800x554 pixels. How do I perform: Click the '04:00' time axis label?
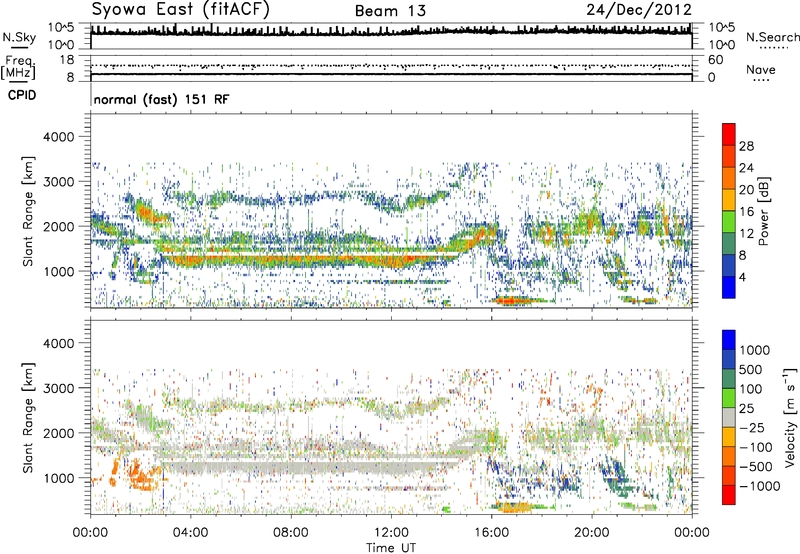(x=190, y=533)
